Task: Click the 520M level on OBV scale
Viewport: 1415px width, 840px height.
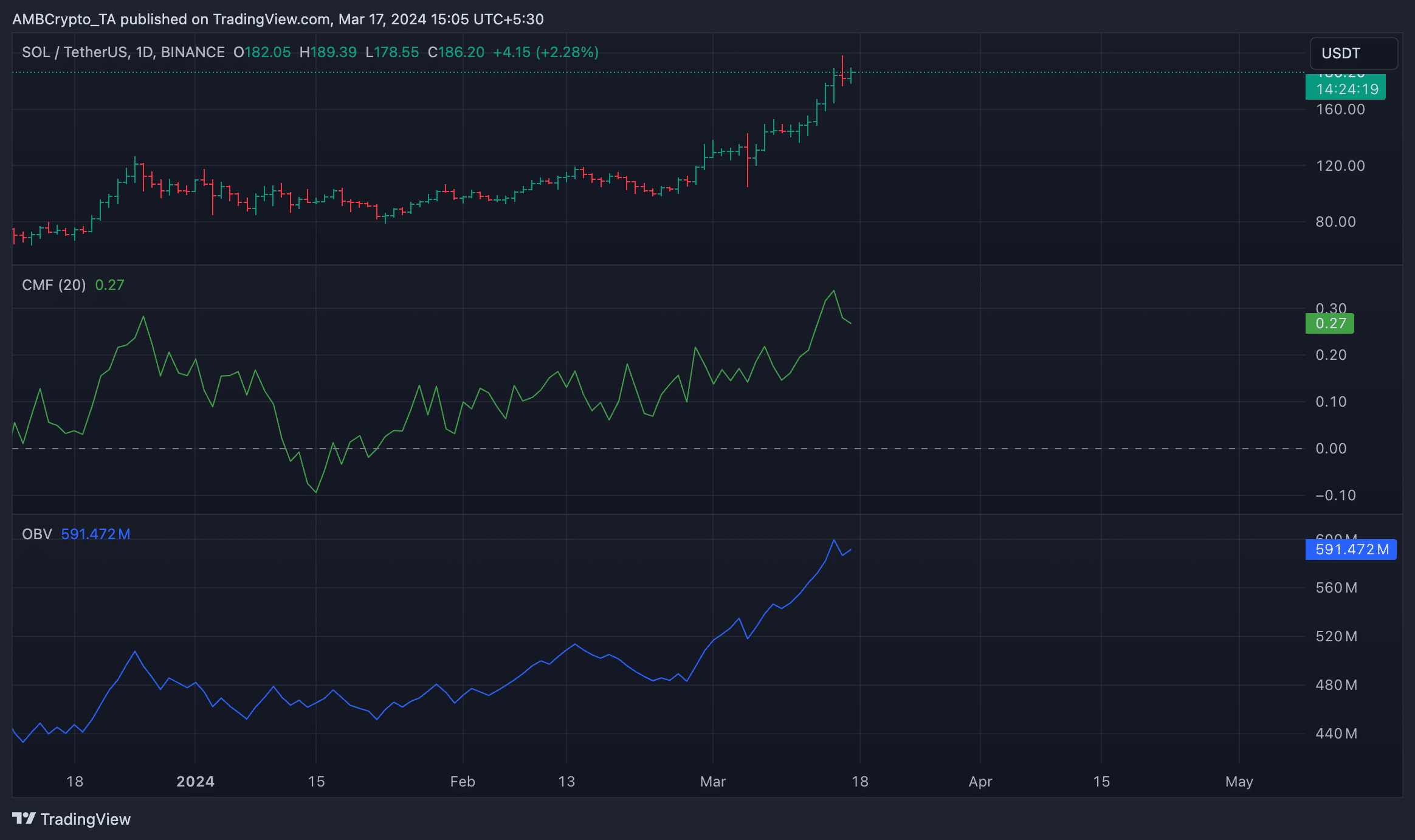Action: (x=1336, y=636)
